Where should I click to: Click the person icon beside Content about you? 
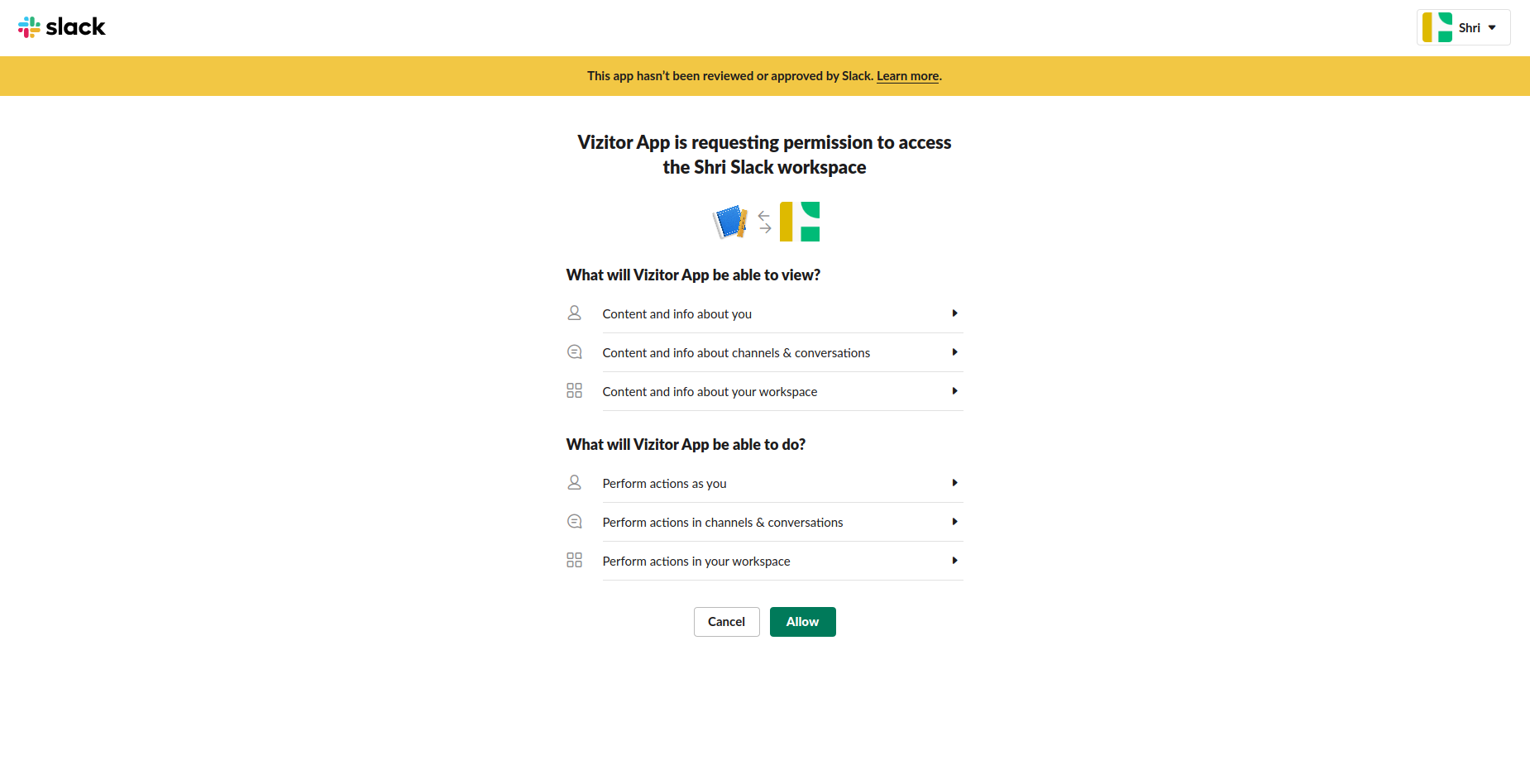[x=574, y=313]
